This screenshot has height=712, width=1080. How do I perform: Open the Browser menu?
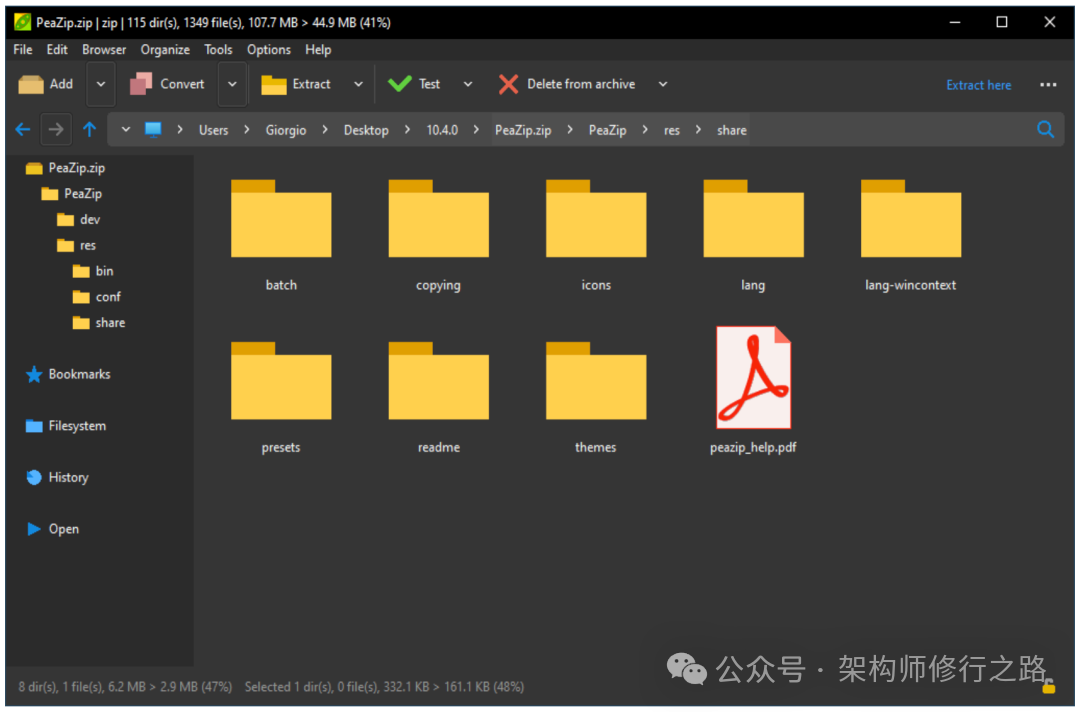104,50
